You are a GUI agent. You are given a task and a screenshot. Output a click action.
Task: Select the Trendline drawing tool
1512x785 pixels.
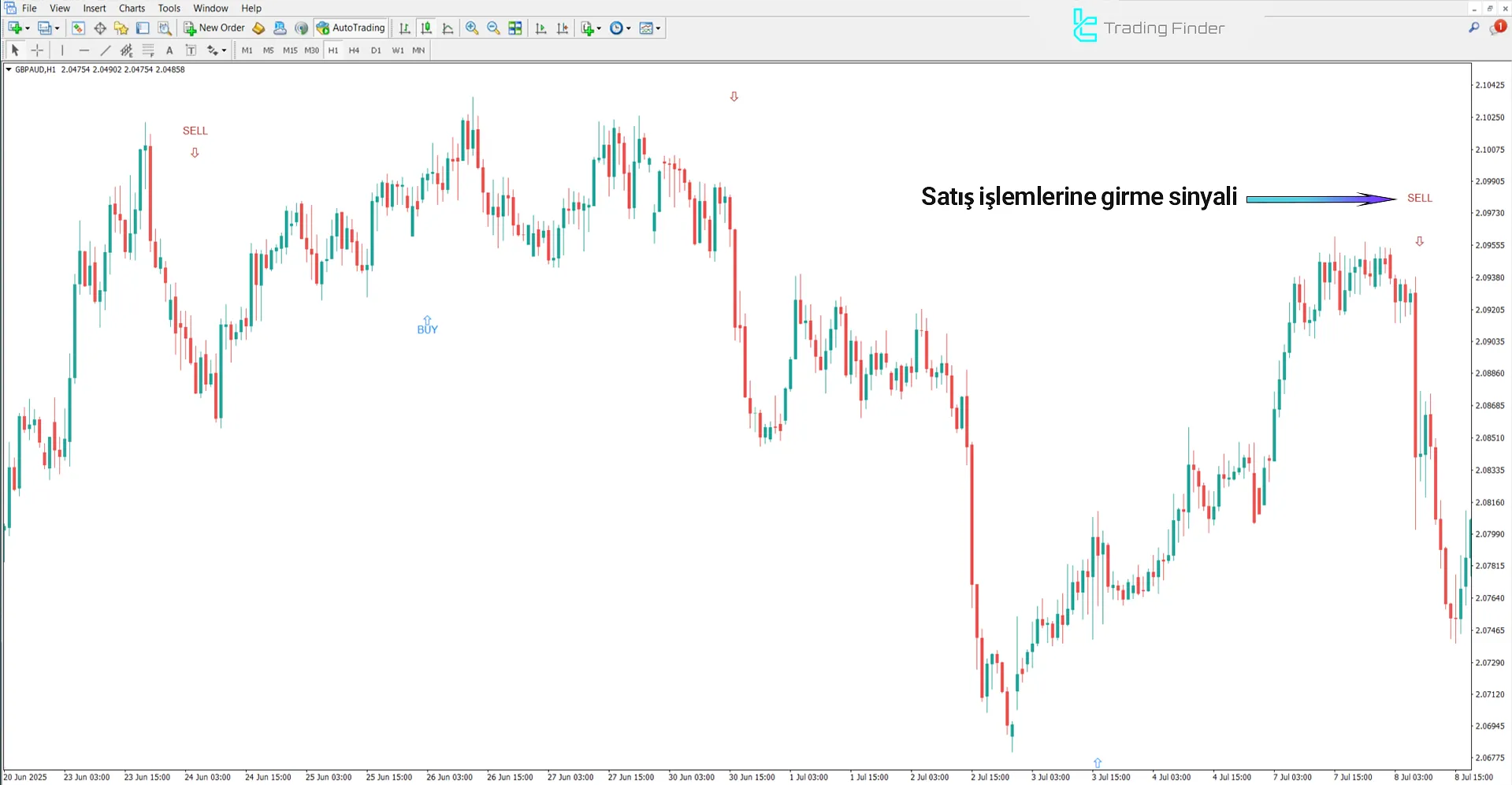(106, 50)
